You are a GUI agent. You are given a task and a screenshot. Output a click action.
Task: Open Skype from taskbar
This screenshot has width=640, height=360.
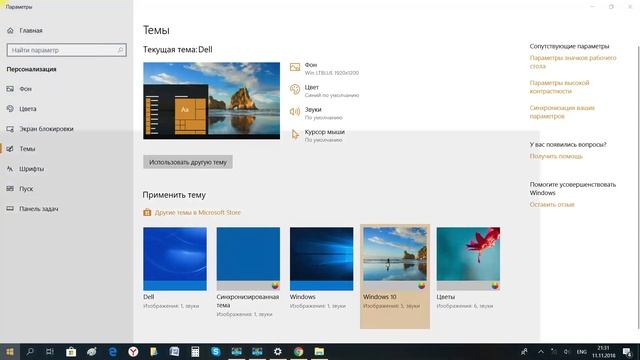tap(216, 351)
